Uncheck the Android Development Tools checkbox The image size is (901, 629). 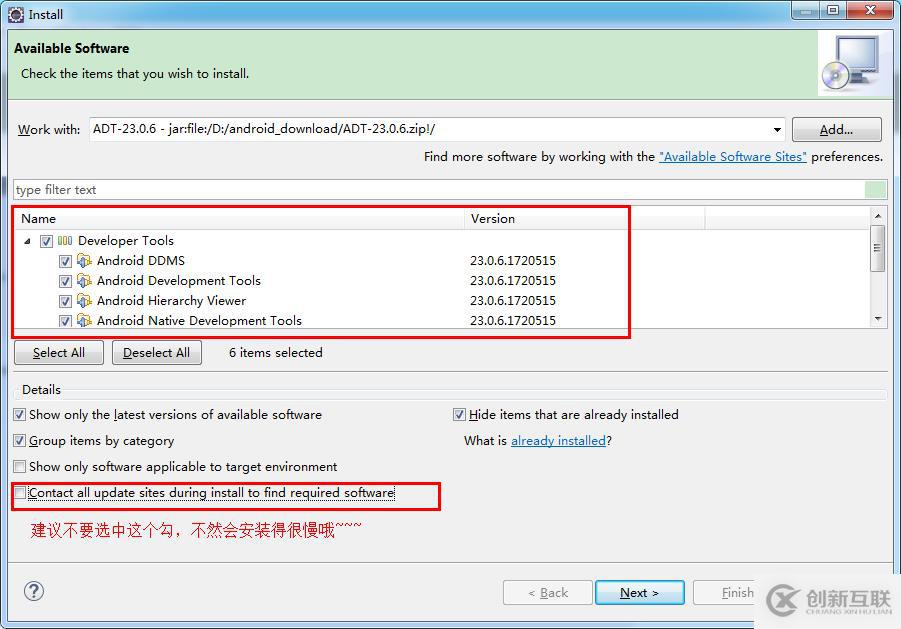pyautogui.click(x=66, y=281)
